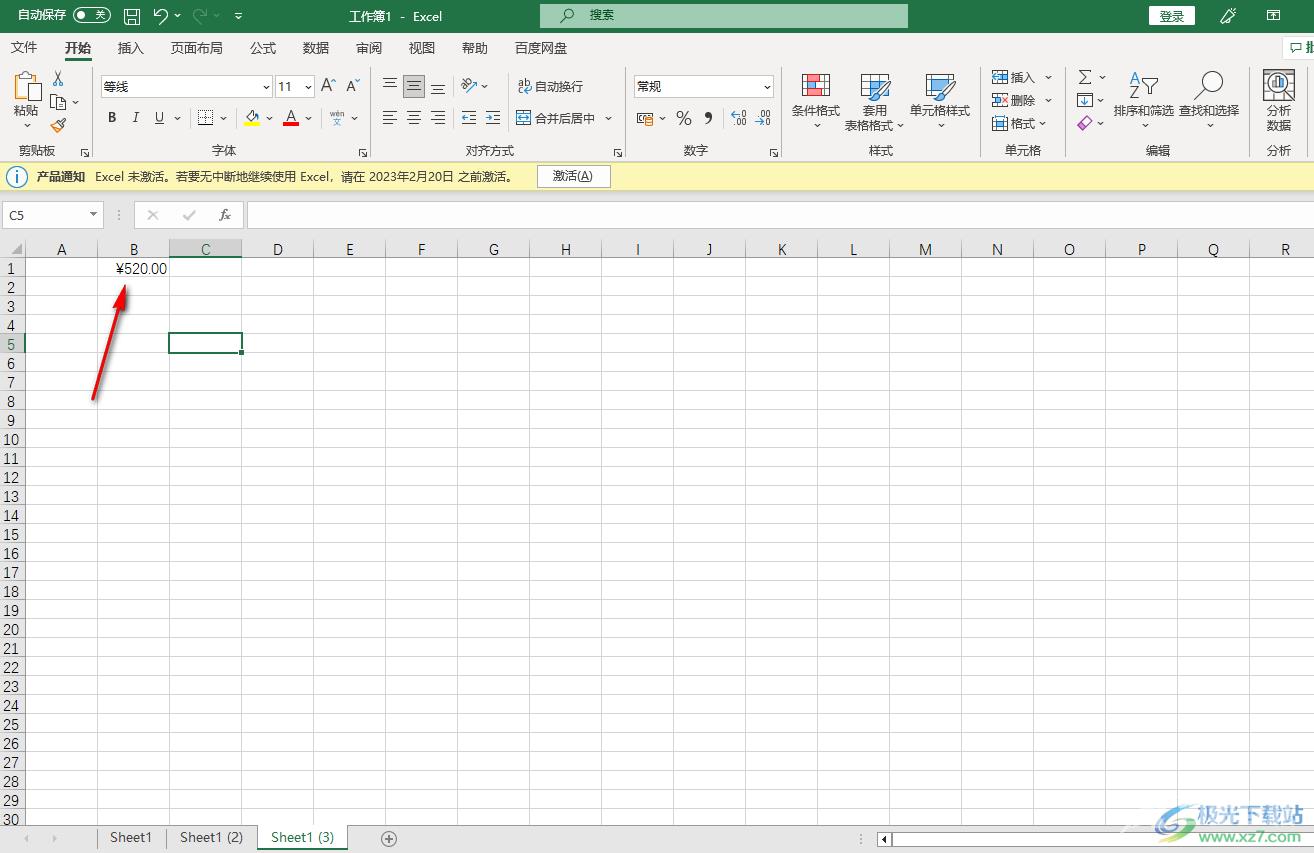
Task: Apply bottom vertical alignment
Action: 438,86
